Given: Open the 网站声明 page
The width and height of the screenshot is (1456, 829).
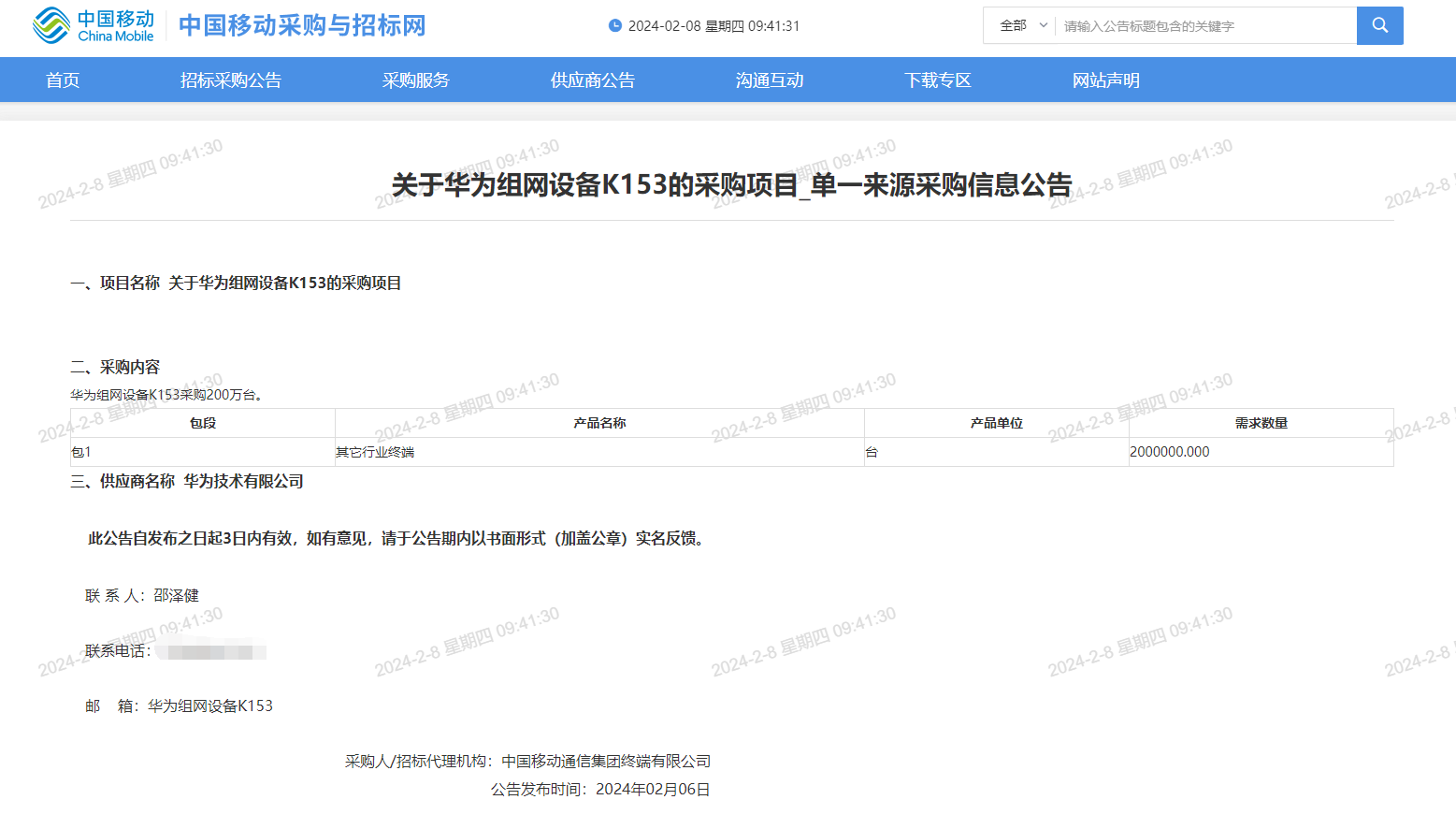Looking at the screenshot, I should coord(1106,80).
